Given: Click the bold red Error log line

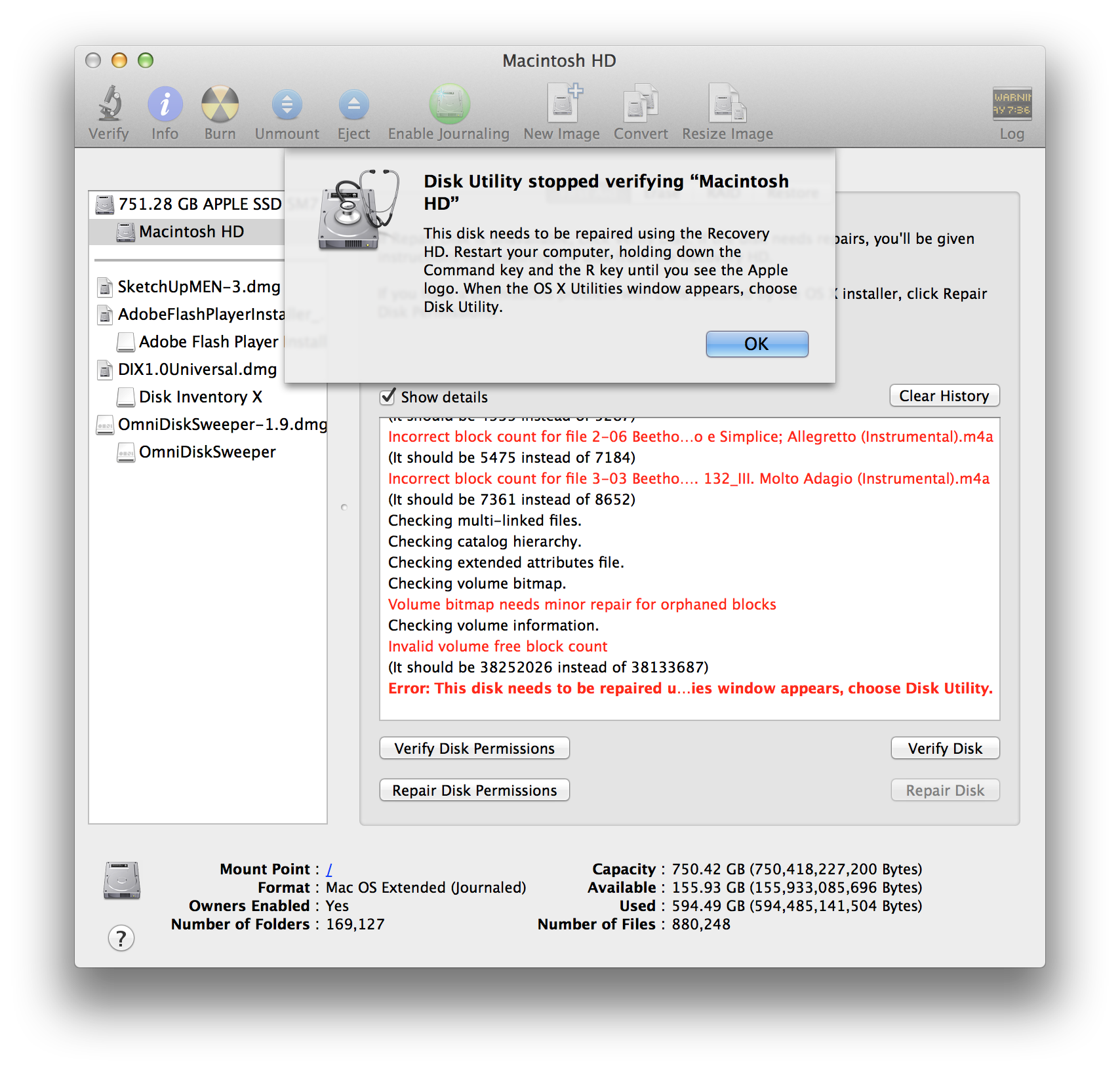Looking at the screenshot, I should click(690, 688).
